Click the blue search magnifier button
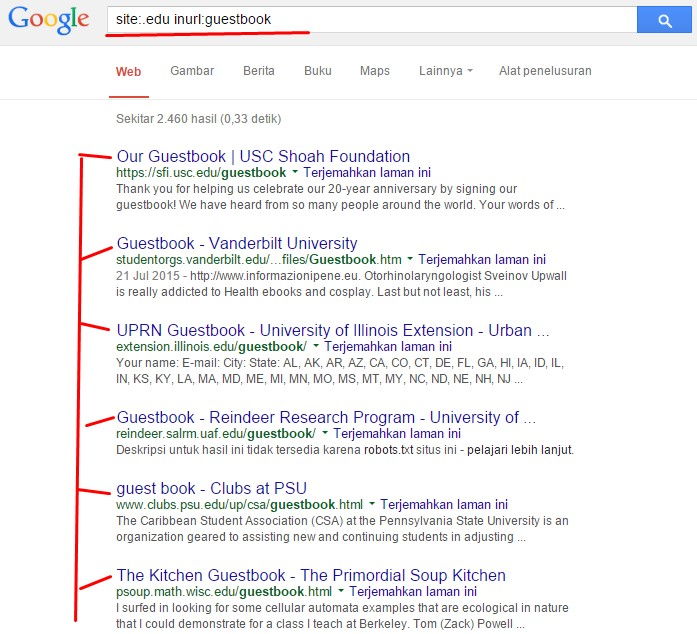 [664, 20]
